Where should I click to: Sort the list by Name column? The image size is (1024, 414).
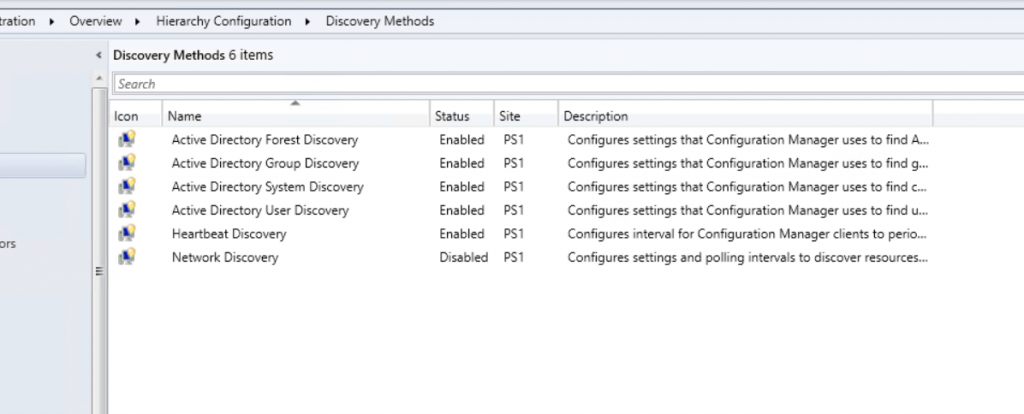(x=296, y=116)
